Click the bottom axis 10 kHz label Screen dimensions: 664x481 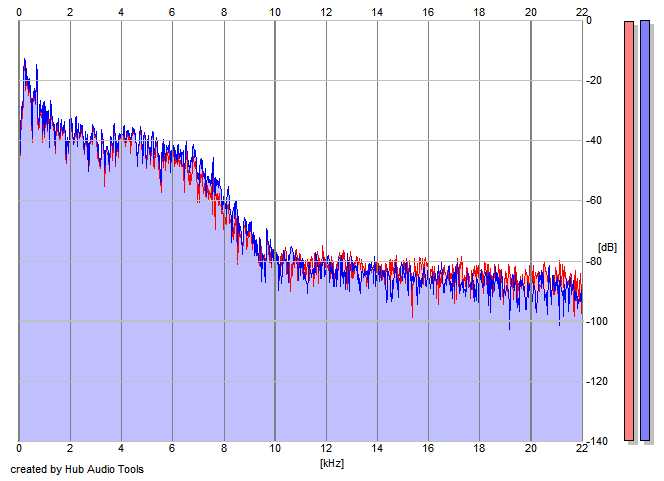click(x=275, y=448)
